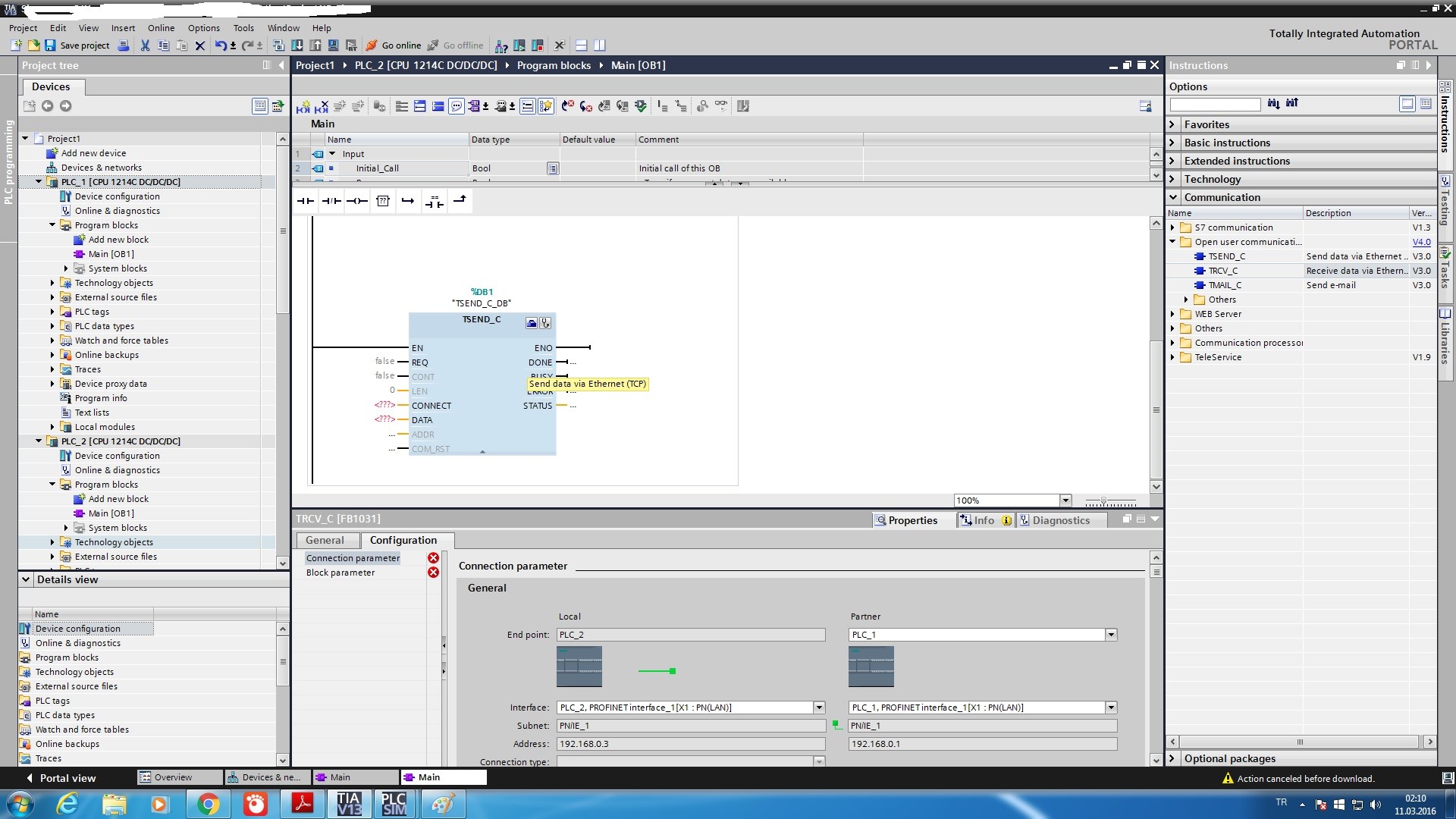The image size is (1456, 819).
Task: Open the Info tab
Action: (984, 520)
